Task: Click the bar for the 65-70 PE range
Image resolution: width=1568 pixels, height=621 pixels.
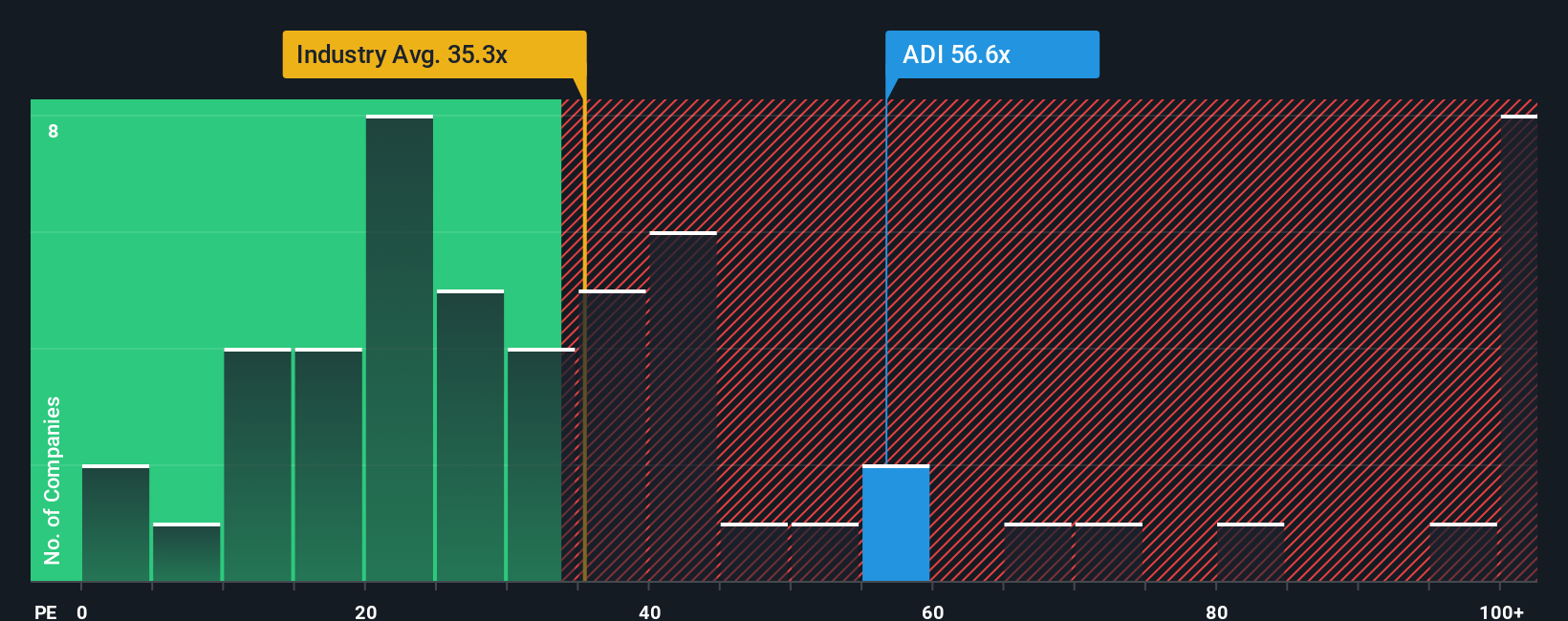Action: (1037, 552)
